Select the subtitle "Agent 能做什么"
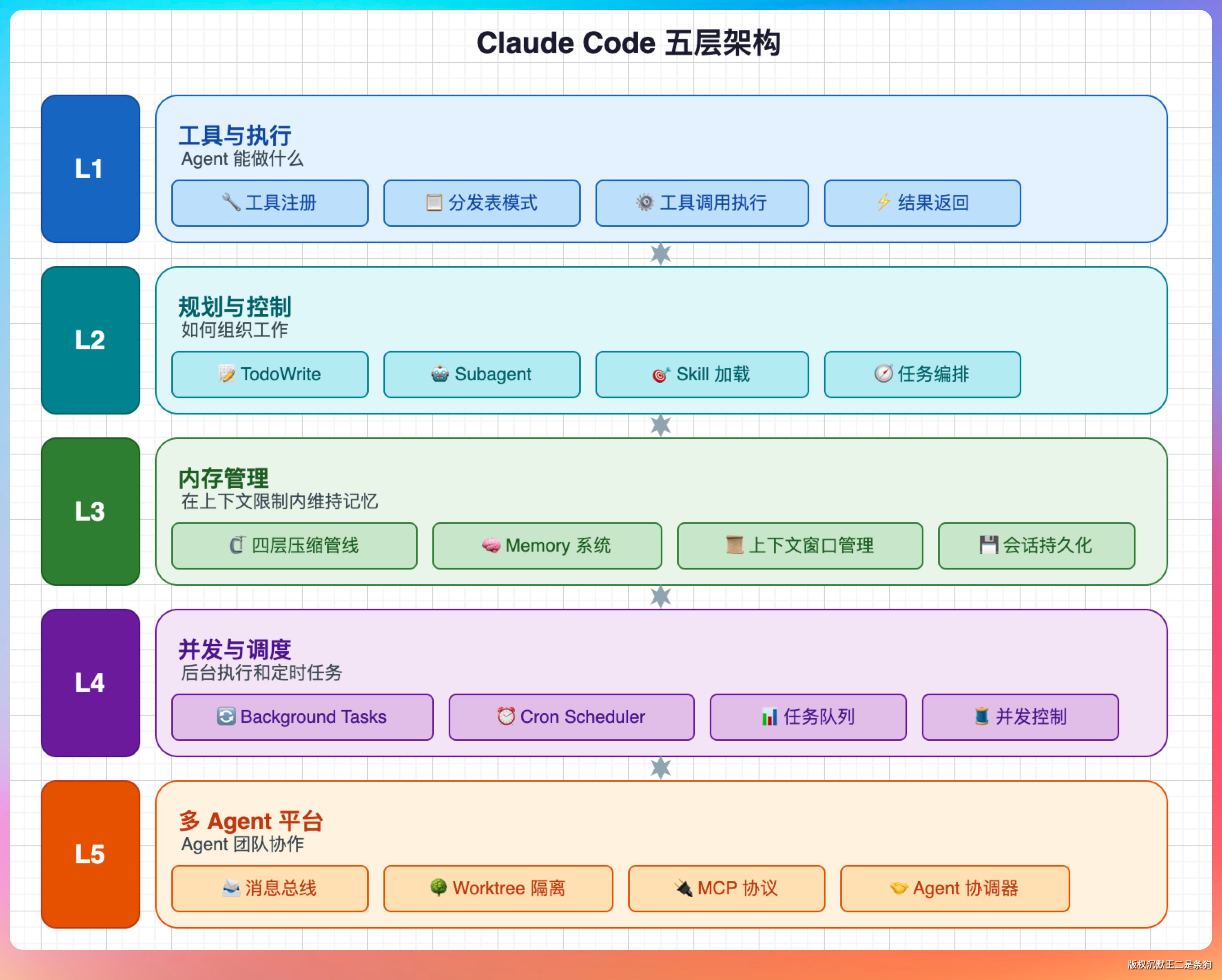This screenshot has height=980, width=1222. point(243,159)
